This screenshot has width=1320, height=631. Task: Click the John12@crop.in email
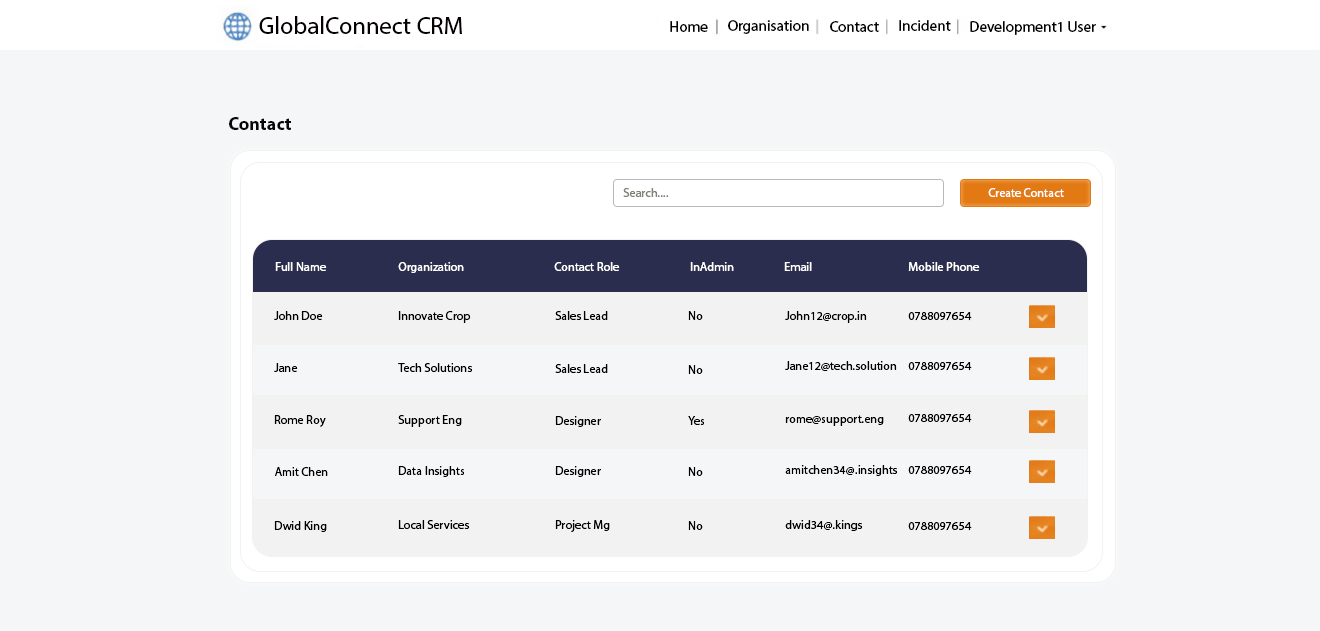pyautogui.click(x=826, y=316)
